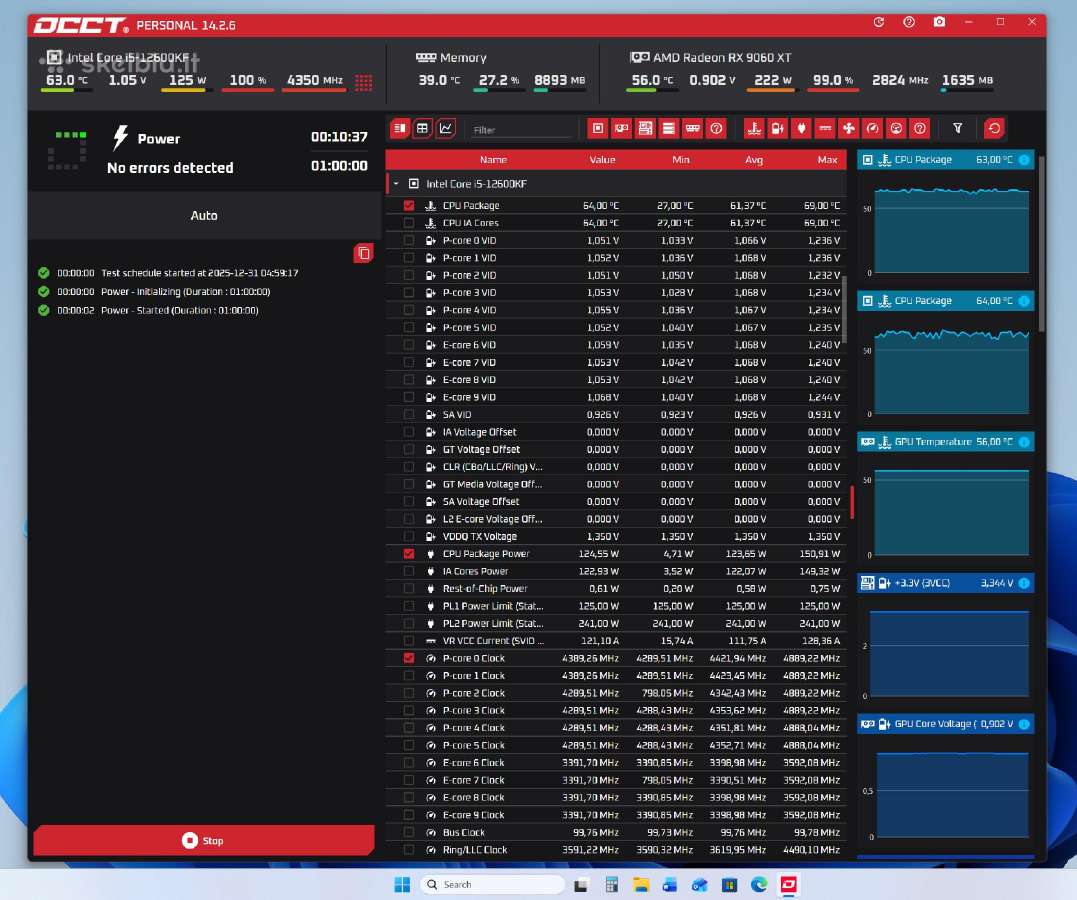Select the VDDQ TX Voltage row
This screenshot has width=1077, height=900.
[616, 537]
